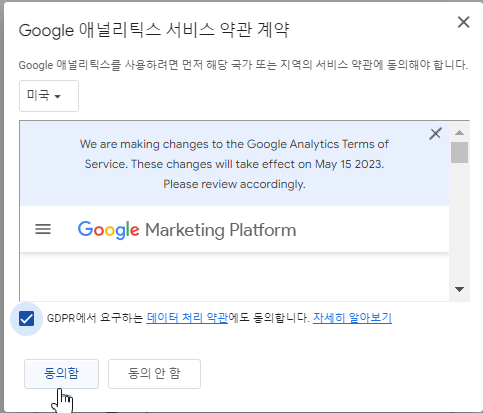483x413 pixels.
Task: Click the scrollbar down arrow
Action: click(459, 289)
